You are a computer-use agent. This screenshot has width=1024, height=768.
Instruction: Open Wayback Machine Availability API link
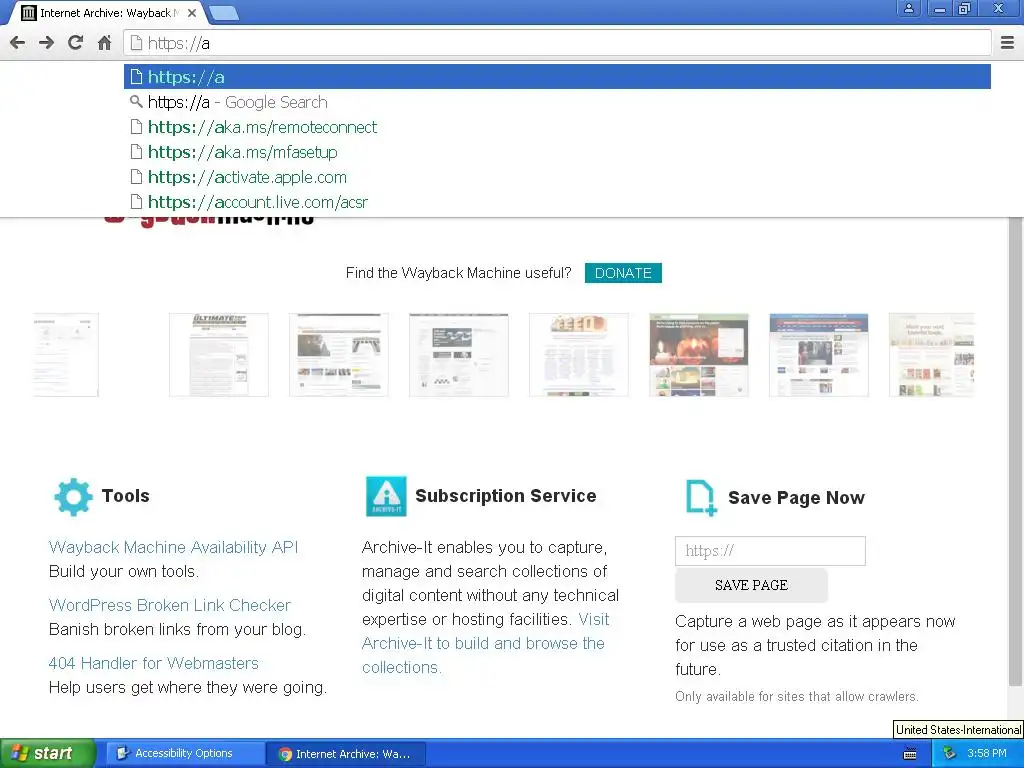tap(173, 547)
